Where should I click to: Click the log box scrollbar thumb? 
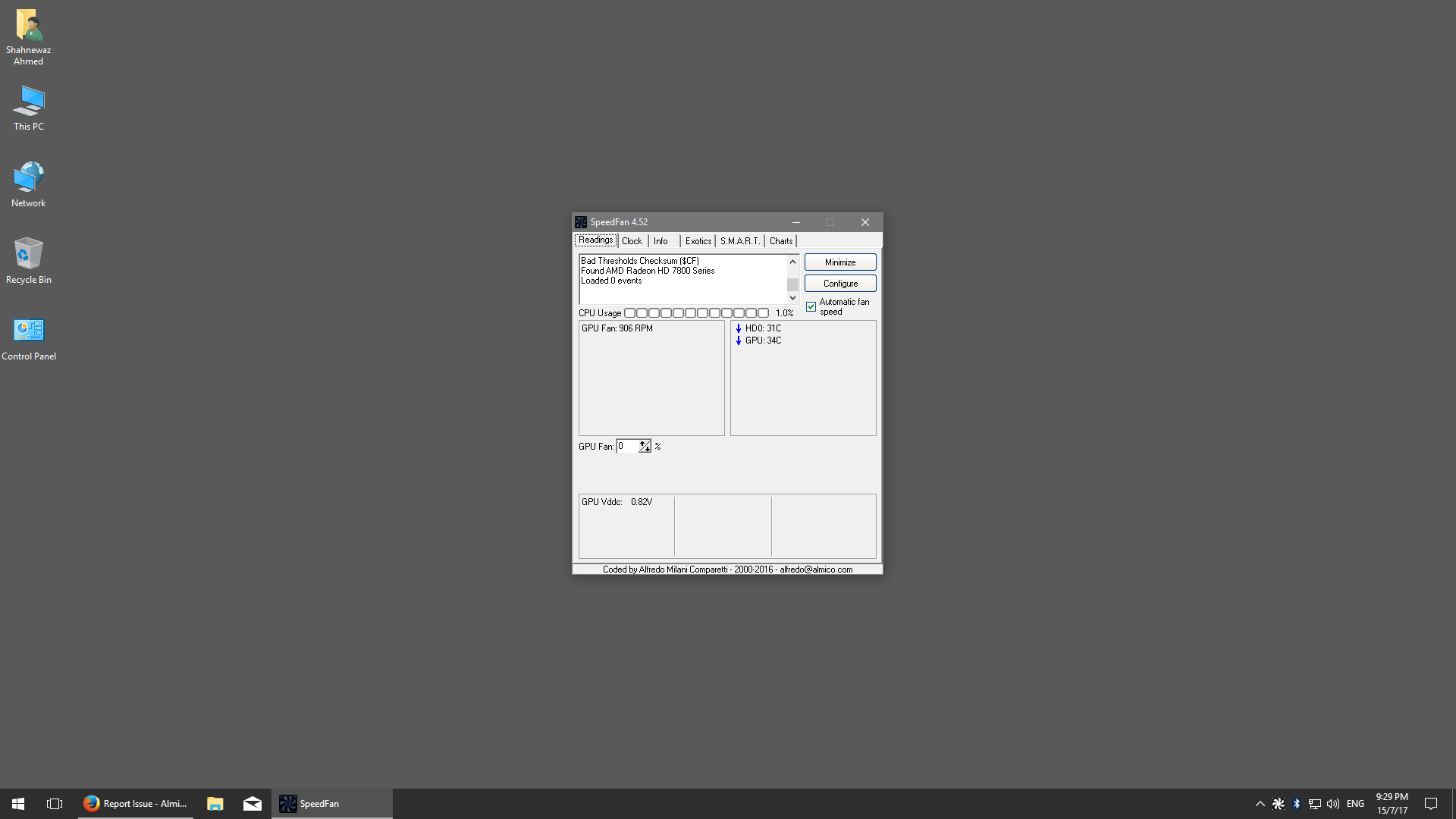pyautogui.click(x=793, y=285)
